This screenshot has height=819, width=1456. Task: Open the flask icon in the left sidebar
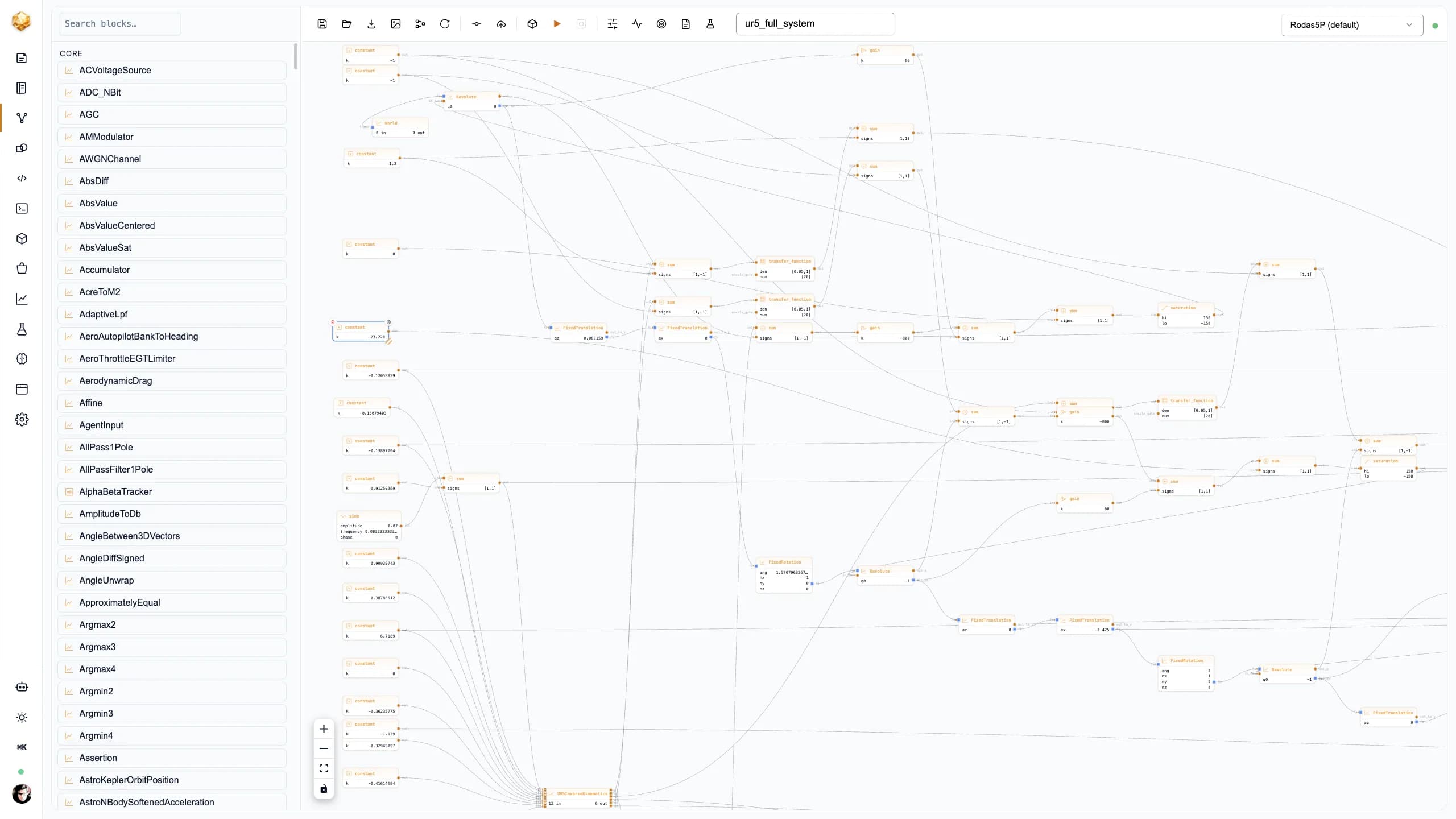[22, 329]
